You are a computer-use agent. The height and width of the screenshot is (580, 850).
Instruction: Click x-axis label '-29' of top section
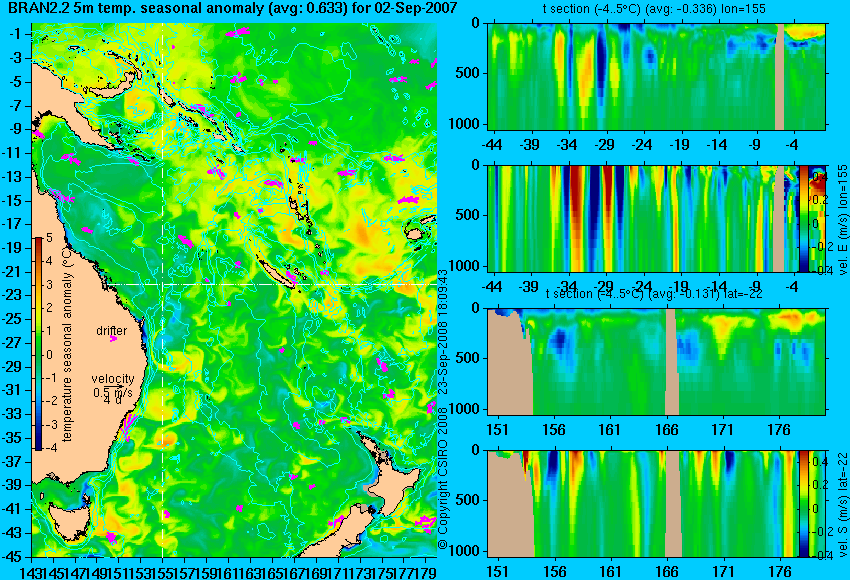[x=604, y=145]
